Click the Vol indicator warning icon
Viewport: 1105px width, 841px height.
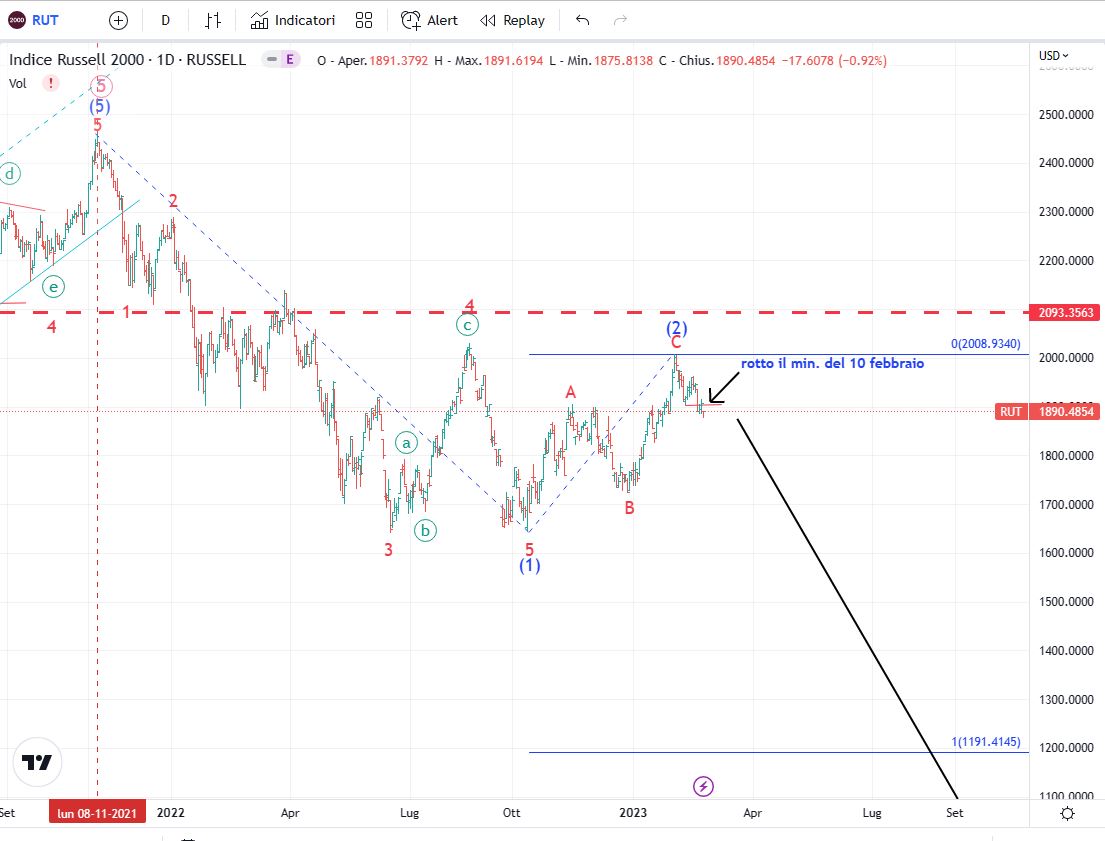(x=50, y=83)
